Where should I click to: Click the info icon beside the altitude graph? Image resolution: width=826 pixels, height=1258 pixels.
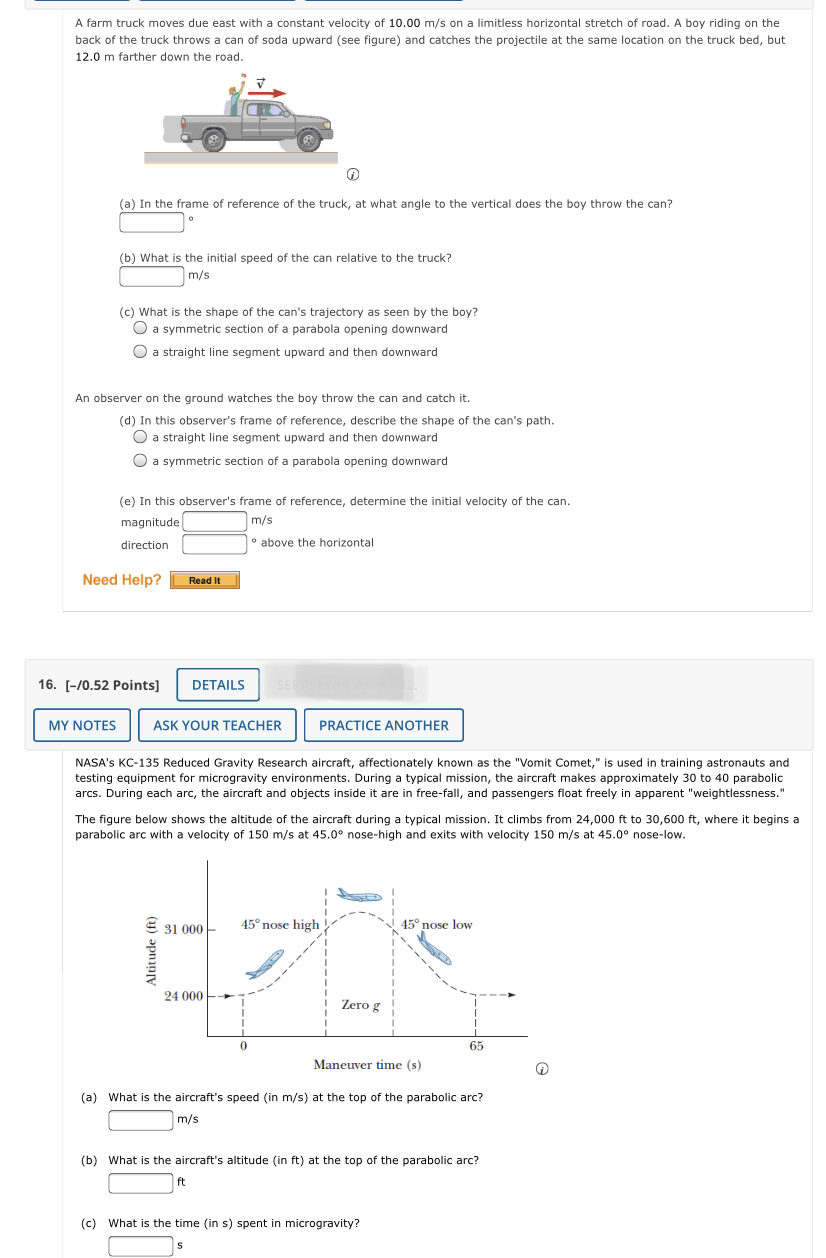point(543,1069)
